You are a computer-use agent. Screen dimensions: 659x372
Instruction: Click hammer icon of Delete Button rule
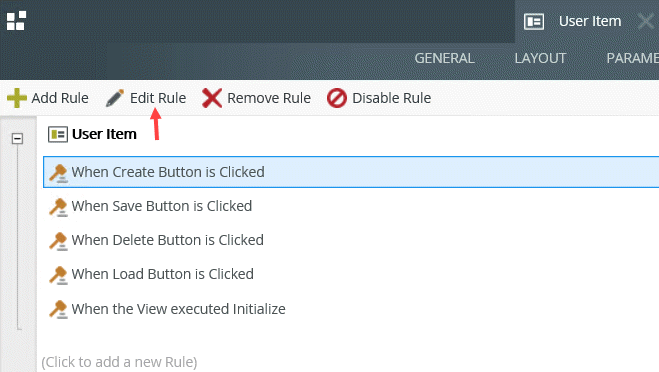(58, 241)
